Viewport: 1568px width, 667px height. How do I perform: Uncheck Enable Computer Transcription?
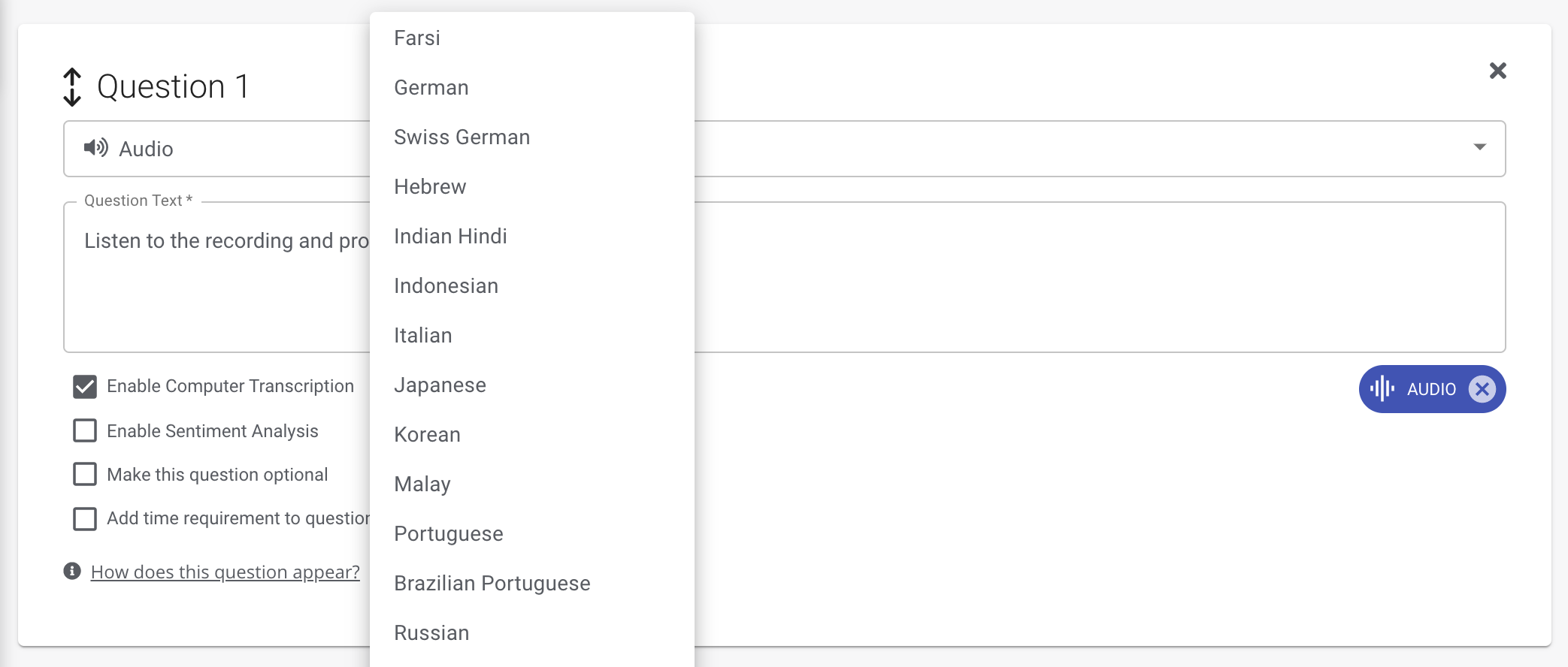coord(85,387)
